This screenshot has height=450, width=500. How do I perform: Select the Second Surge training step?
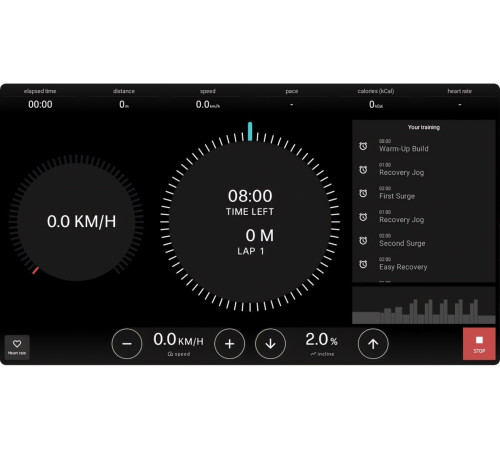(424, 241)
